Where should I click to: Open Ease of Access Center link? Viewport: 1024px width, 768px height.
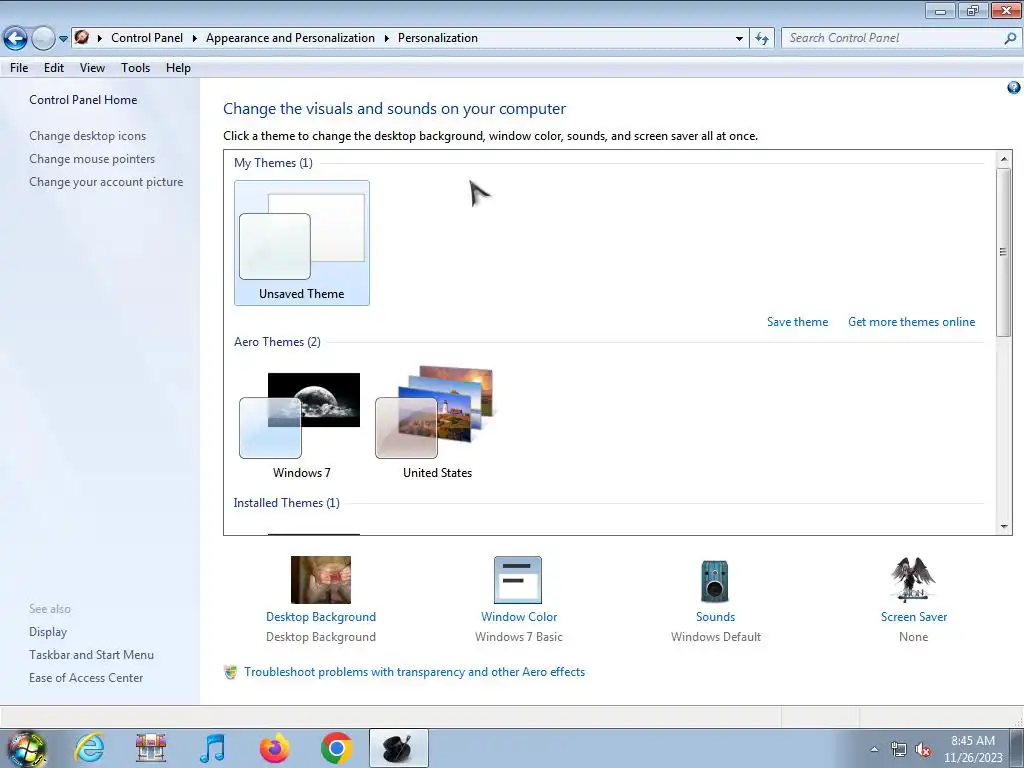[x=86, y=677]
